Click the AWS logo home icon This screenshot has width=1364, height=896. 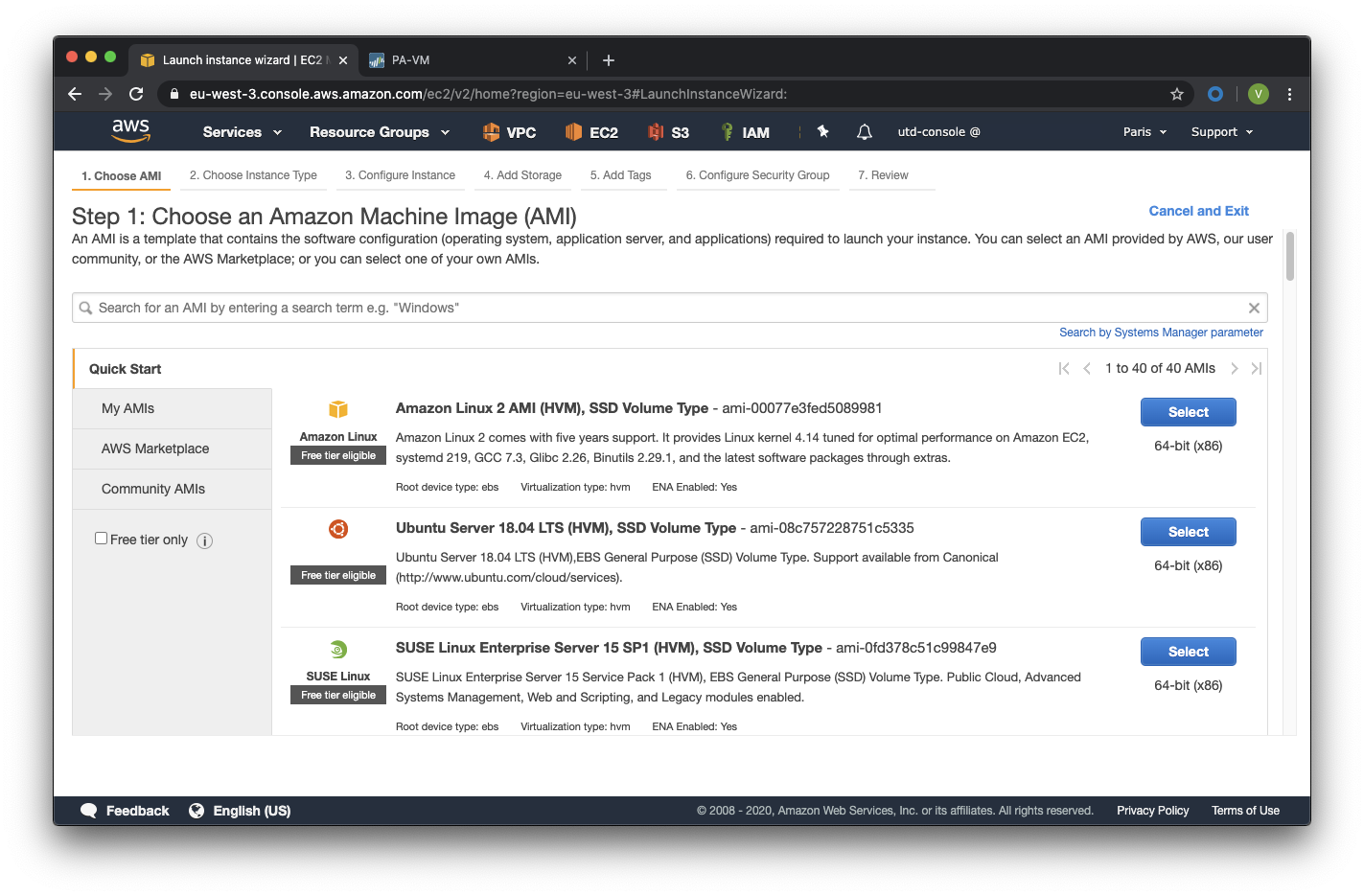point(131,131)
